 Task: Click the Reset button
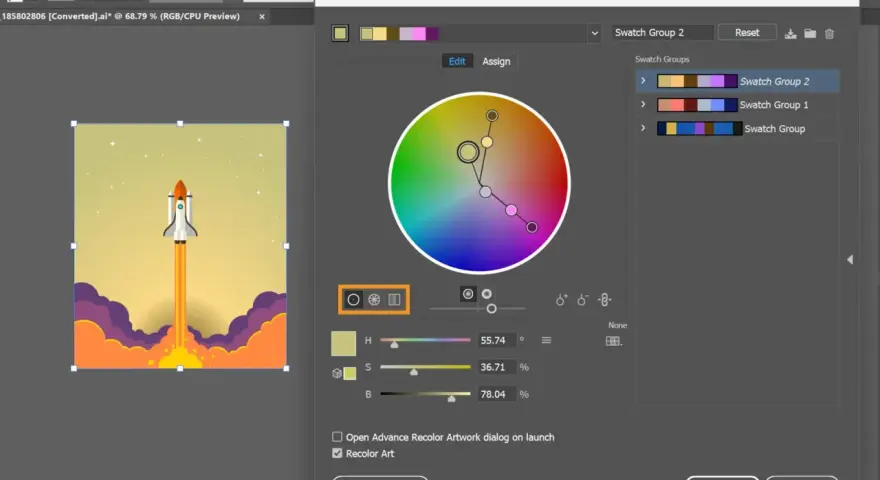(747, 33)
